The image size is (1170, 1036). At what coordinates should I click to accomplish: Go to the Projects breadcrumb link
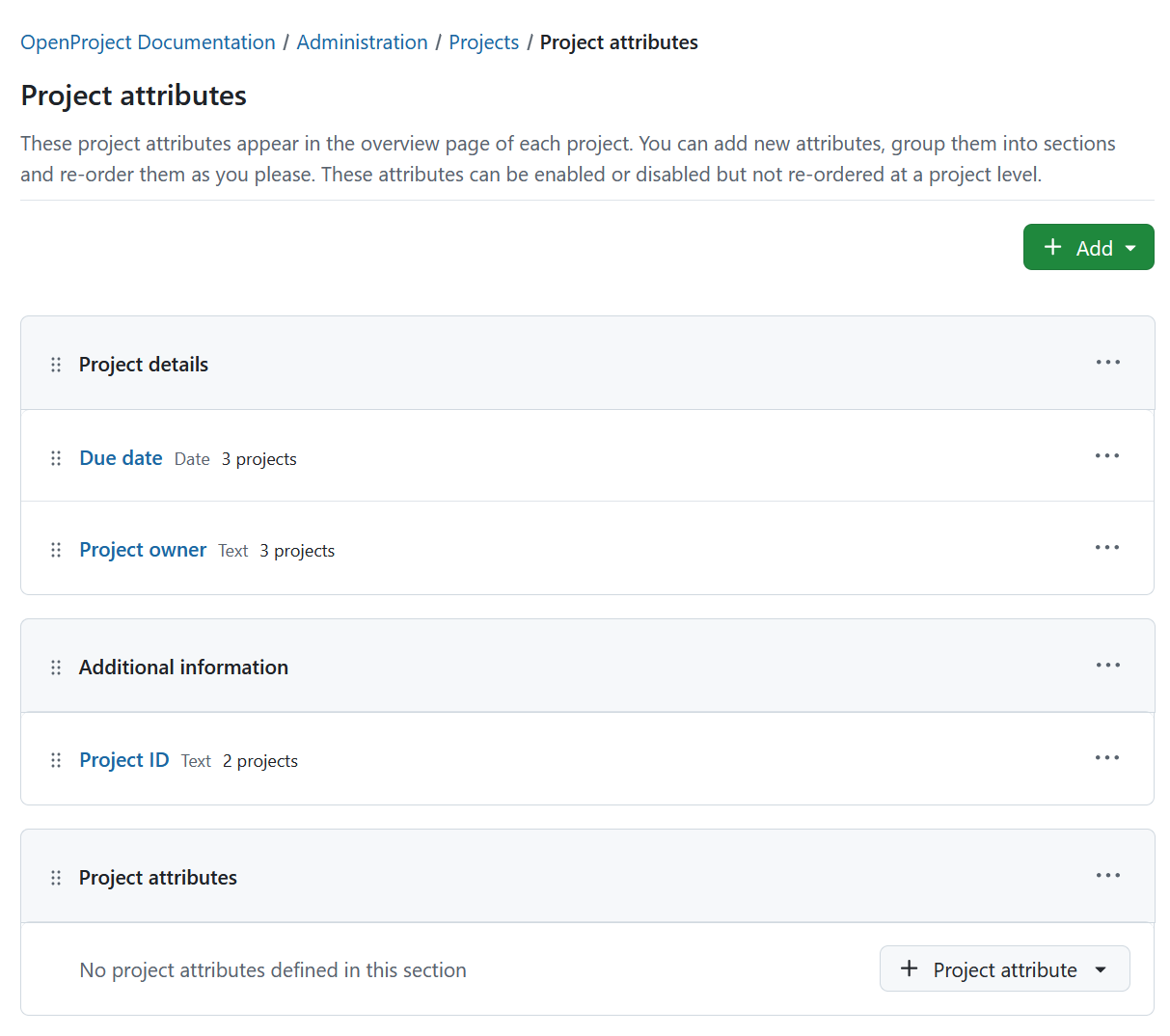point(483,41)
